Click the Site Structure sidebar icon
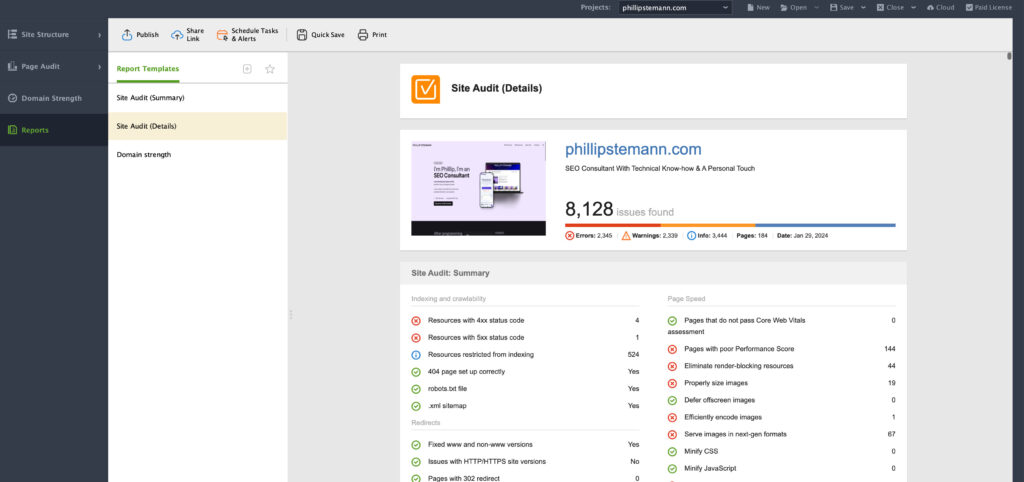This screenshot has height=482, width=1024. coord(12,34)
